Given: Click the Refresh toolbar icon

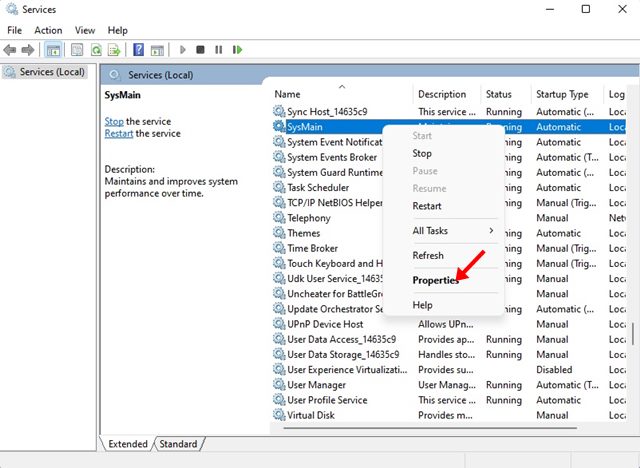Looking at the screenshot, I should (x=96, y=50).
